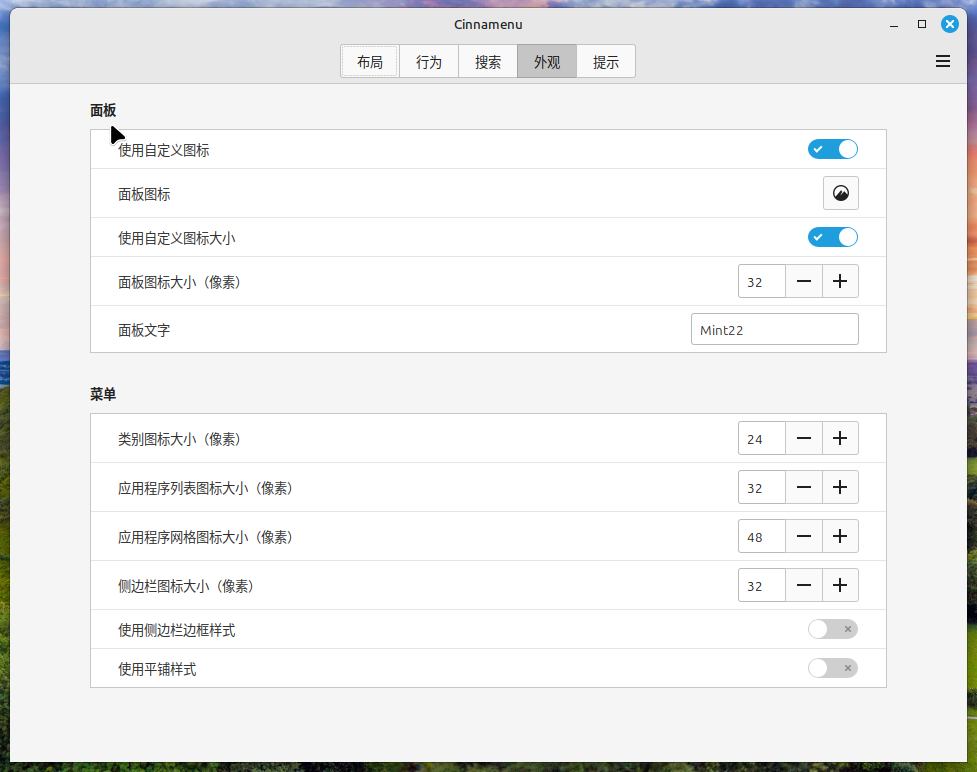Screen dimensions: 977x772
Task: Switch to the 布局 tab
Action: point(369,62)
